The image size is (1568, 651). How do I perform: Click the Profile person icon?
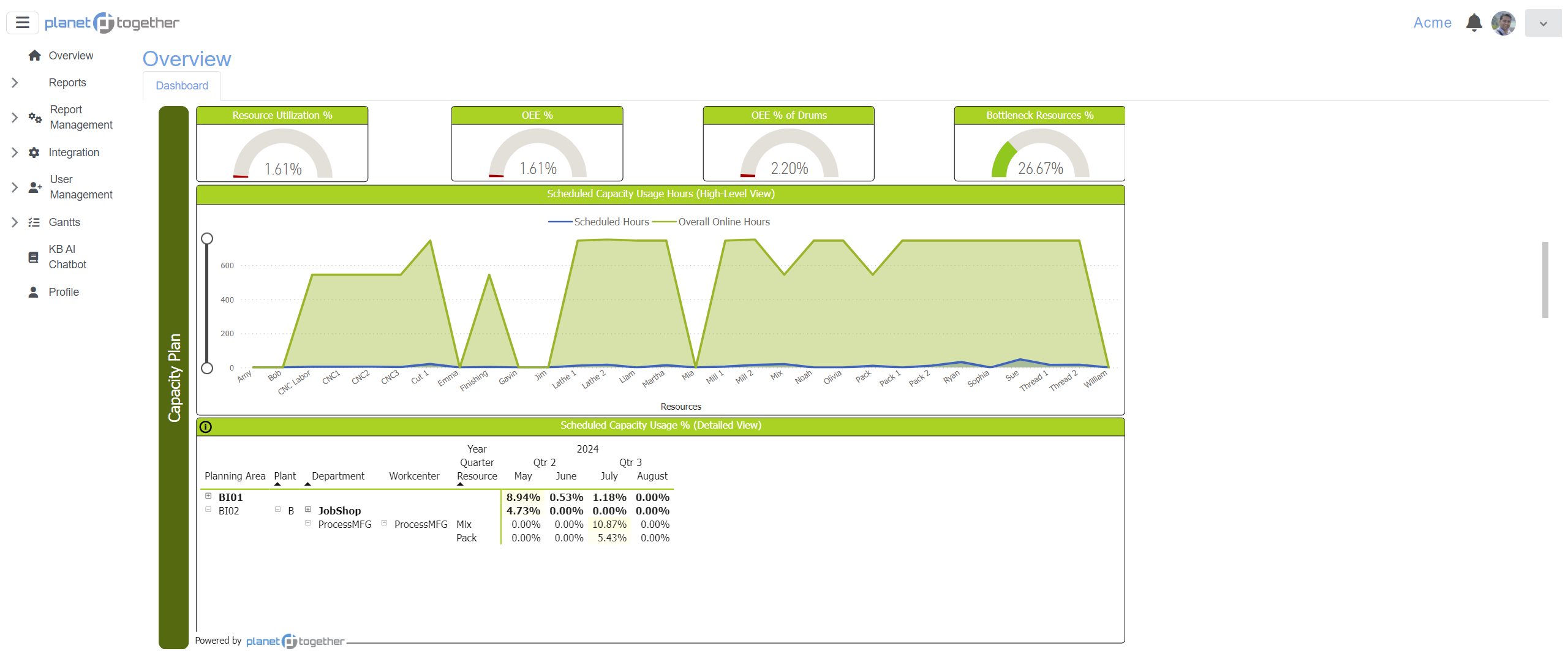coord(34,292)
